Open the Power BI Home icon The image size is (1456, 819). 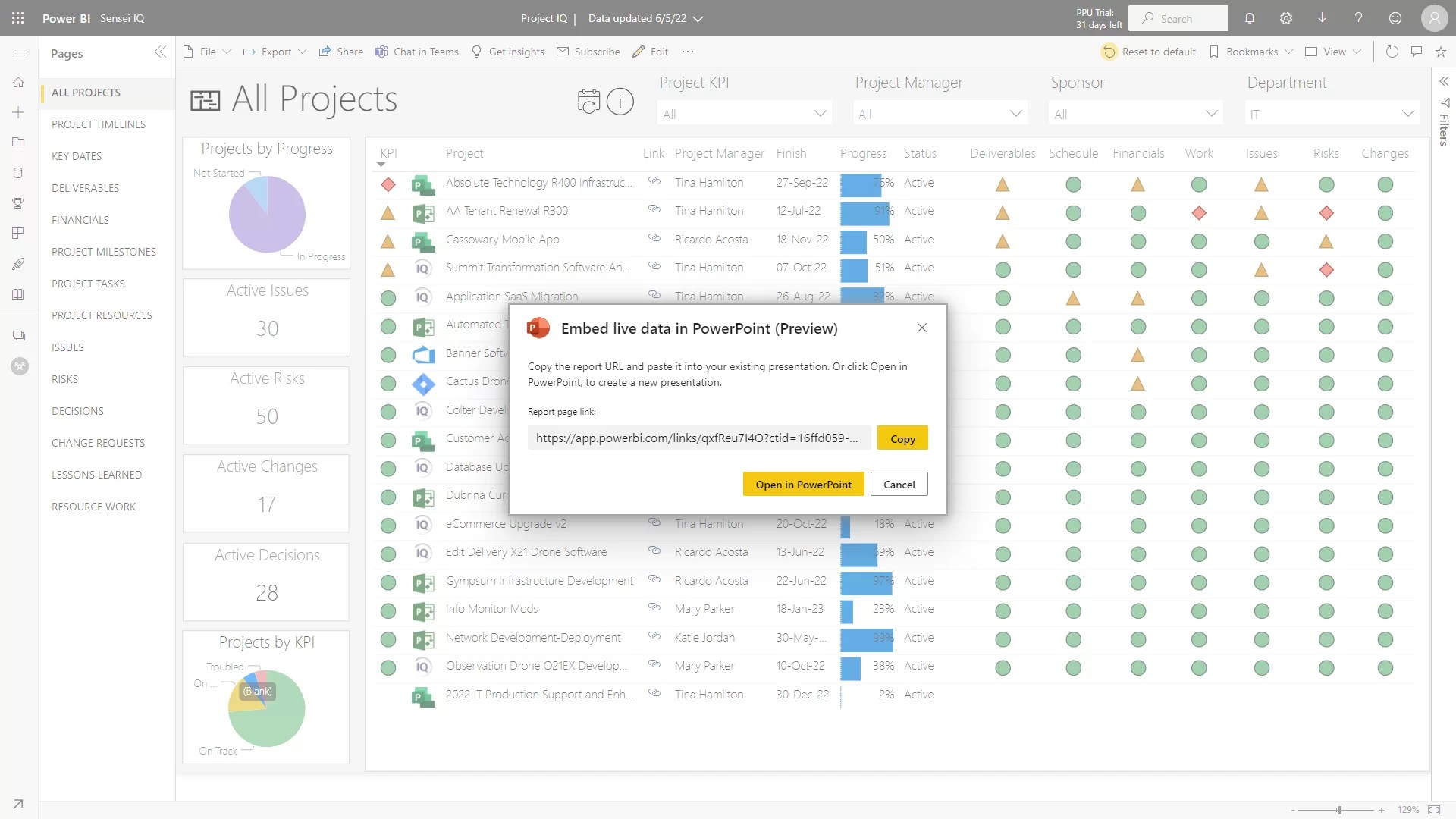[x=19, y=82]
